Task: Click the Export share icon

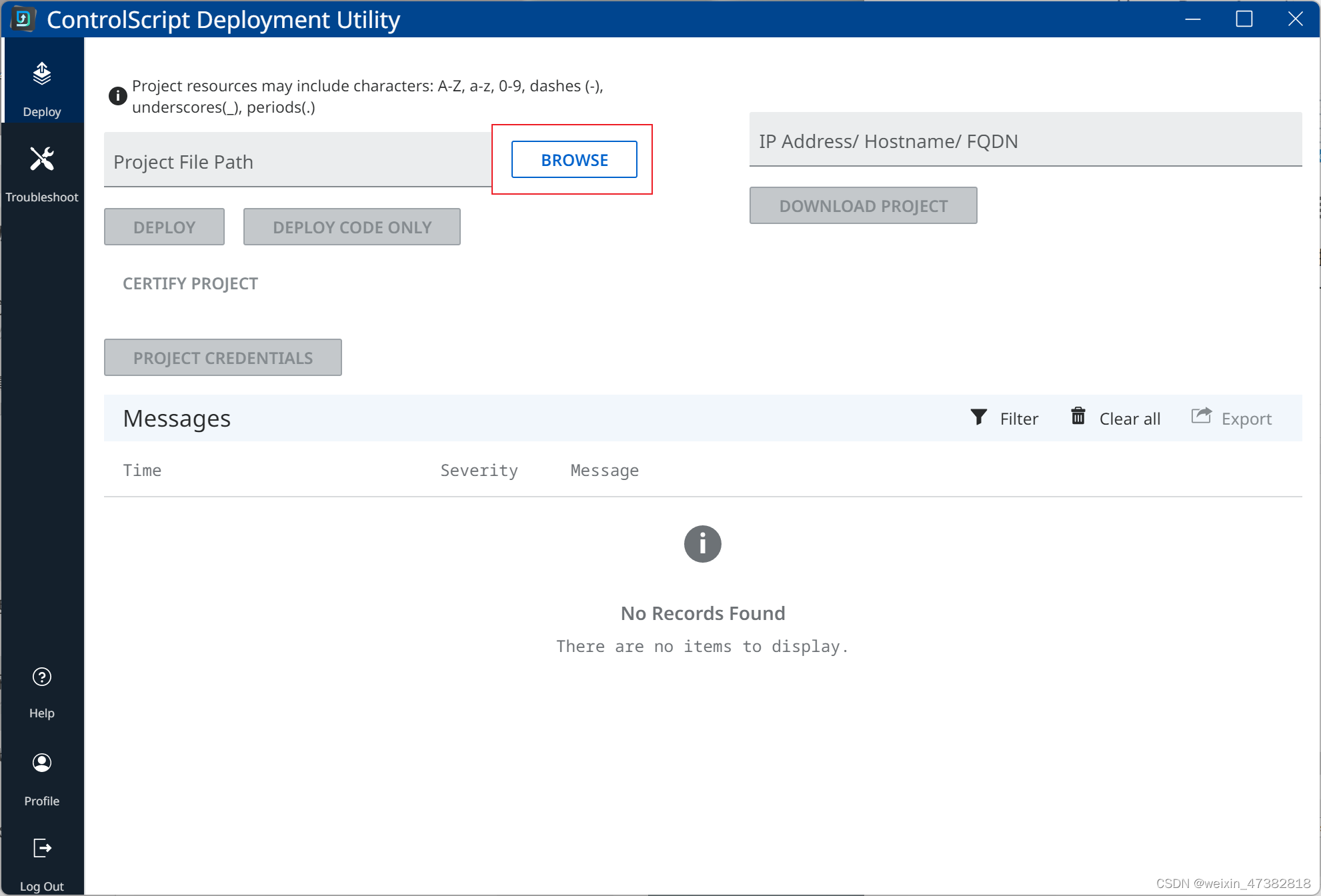Action: pyautogui.click(x=1201, y=416)
